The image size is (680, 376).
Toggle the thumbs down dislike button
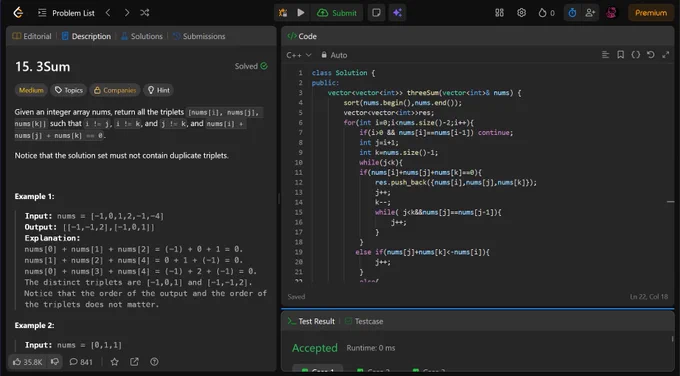click(x=55, y=362)
